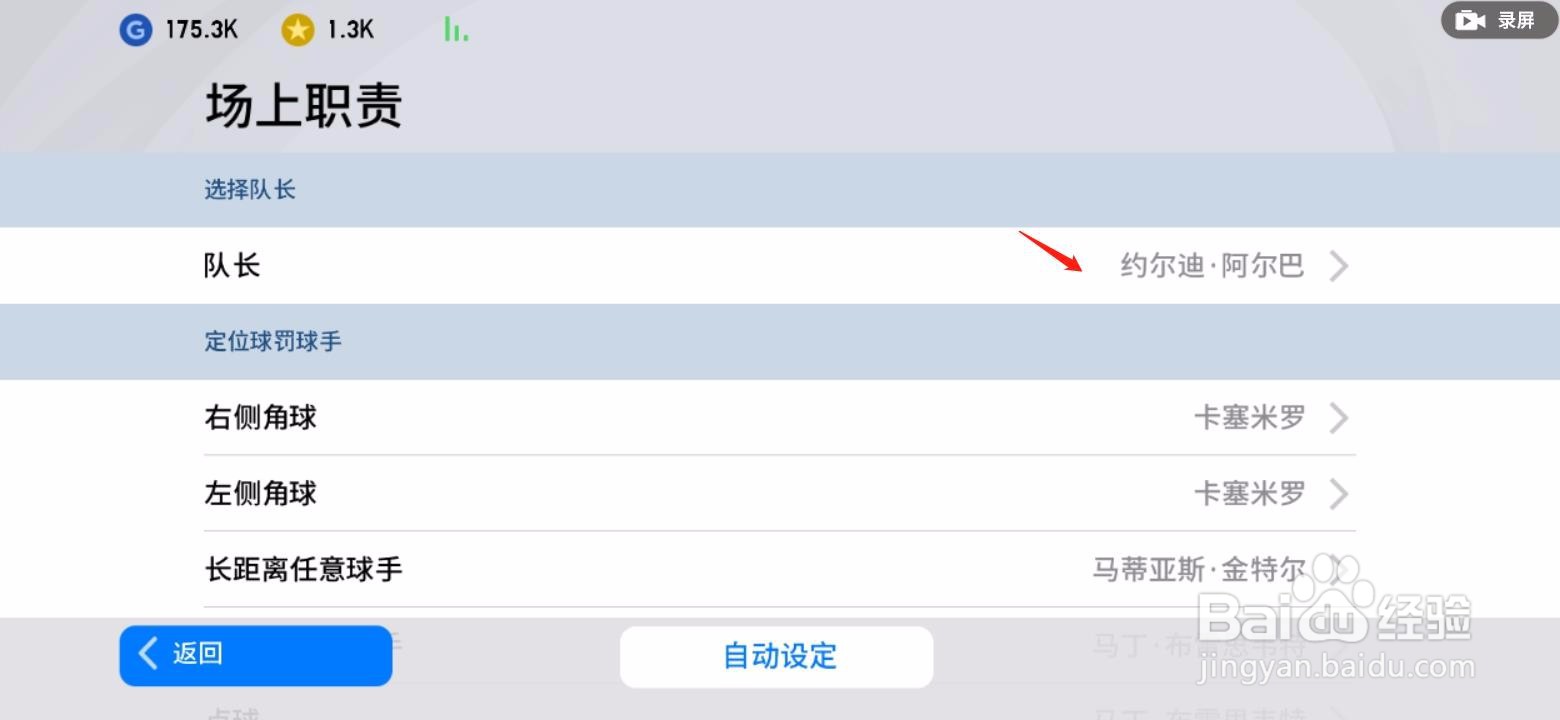Select the 左侧角球 row
The image size is (1560, 720).
[780, 494]
